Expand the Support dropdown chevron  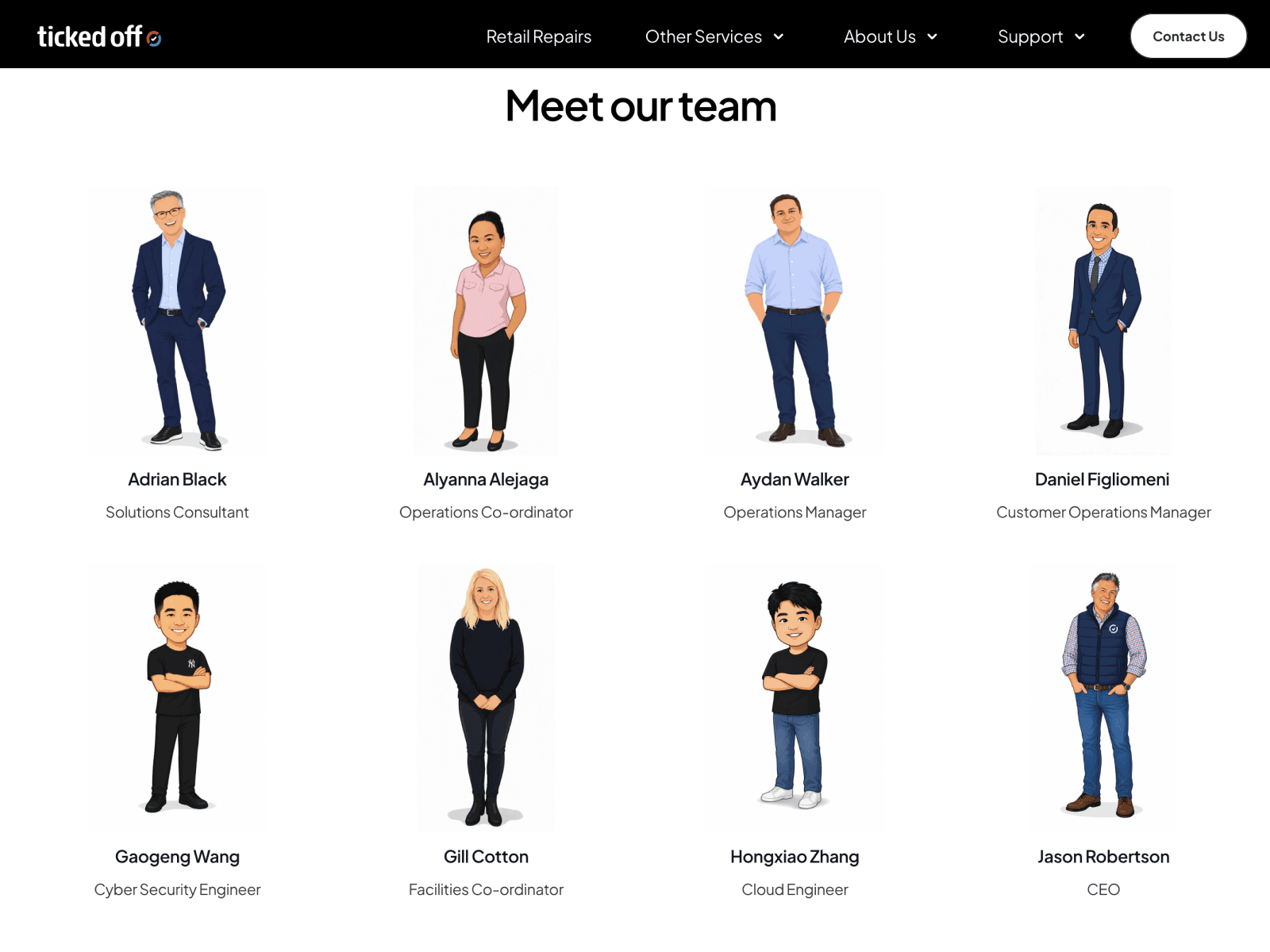(1079, 36)
